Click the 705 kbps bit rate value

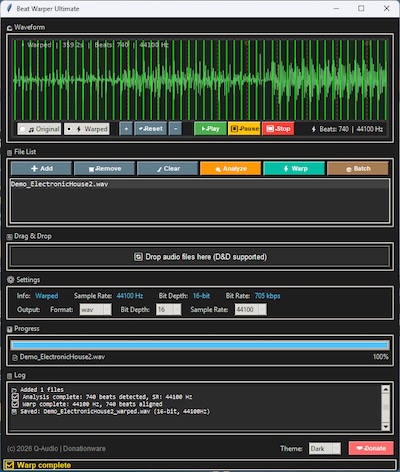point(267,296)
